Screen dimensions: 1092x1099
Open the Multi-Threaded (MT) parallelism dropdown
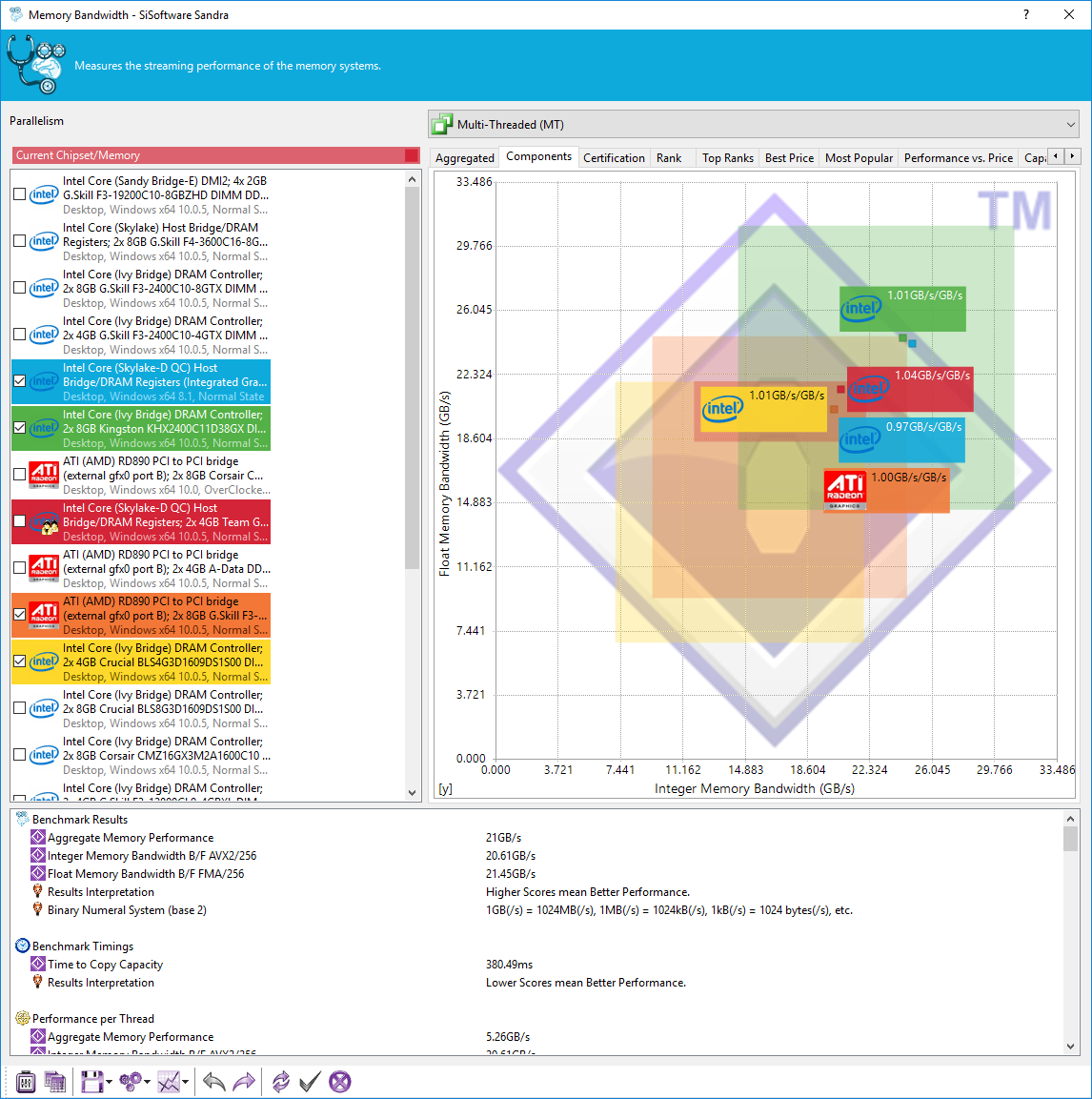754,124
